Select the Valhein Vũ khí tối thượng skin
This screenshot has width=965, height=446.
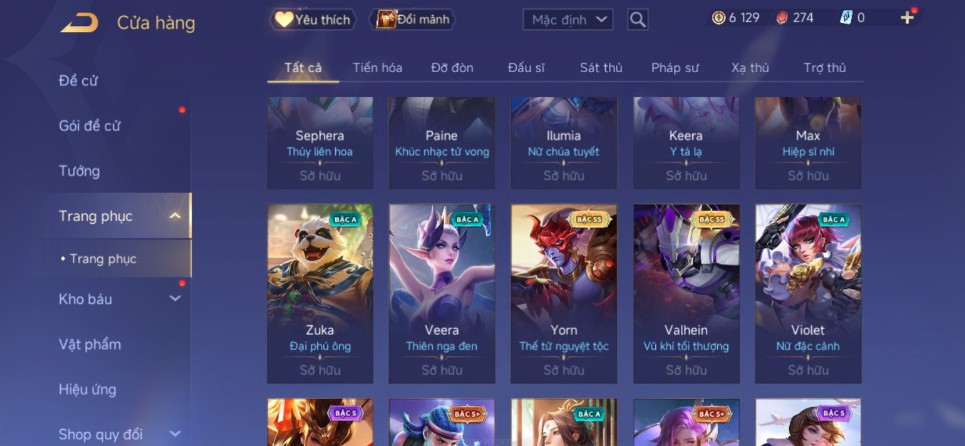(686, 293)
